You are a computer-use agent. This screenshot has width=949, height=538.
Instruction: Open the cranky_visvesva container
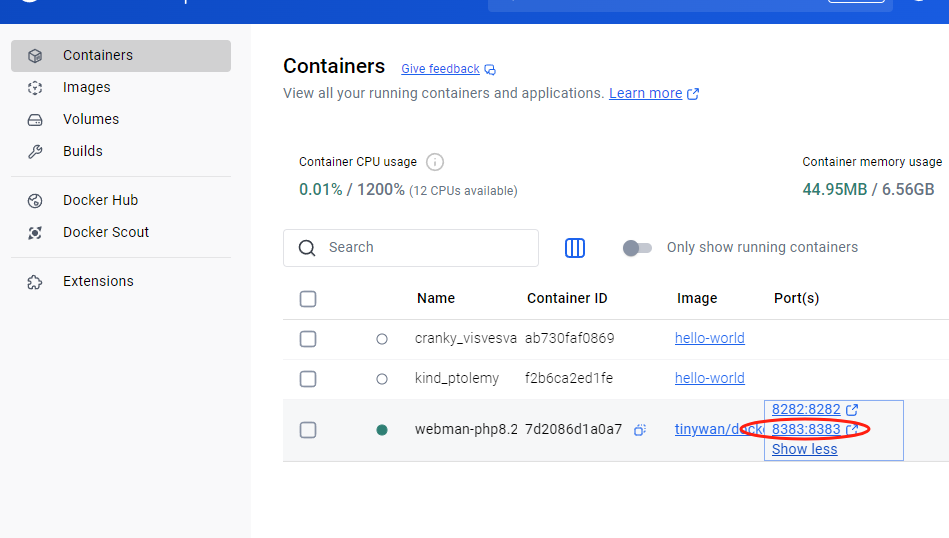(x=465, y=338)
